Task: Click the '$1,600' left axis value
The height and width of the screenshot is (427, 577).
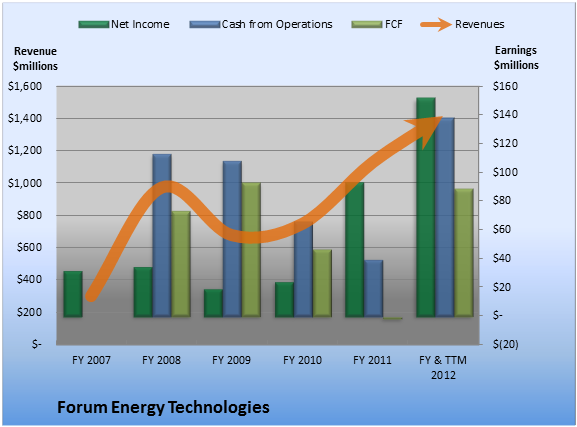Action: 25,86
